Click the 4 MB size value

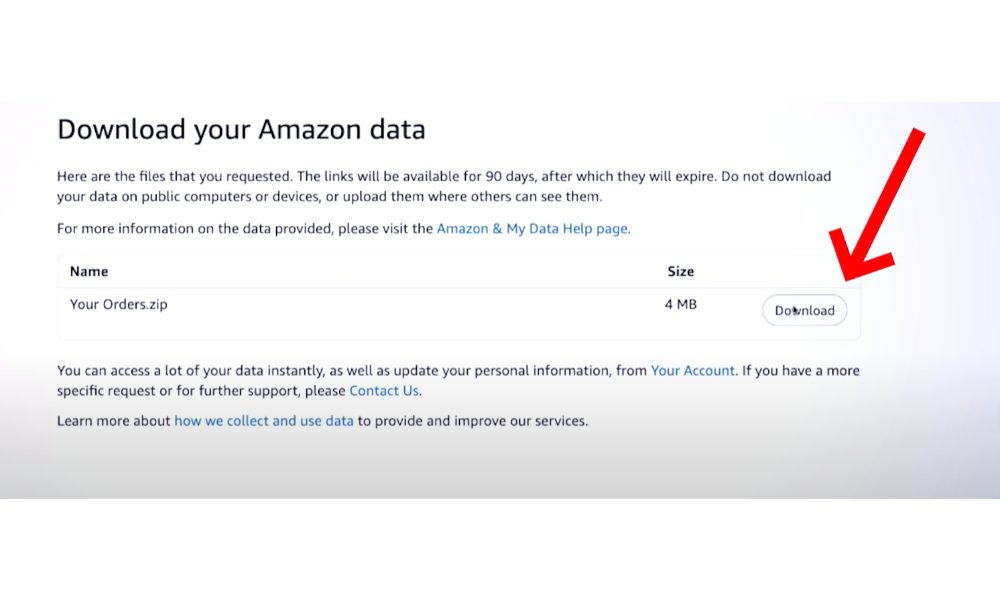click(682, 304)
